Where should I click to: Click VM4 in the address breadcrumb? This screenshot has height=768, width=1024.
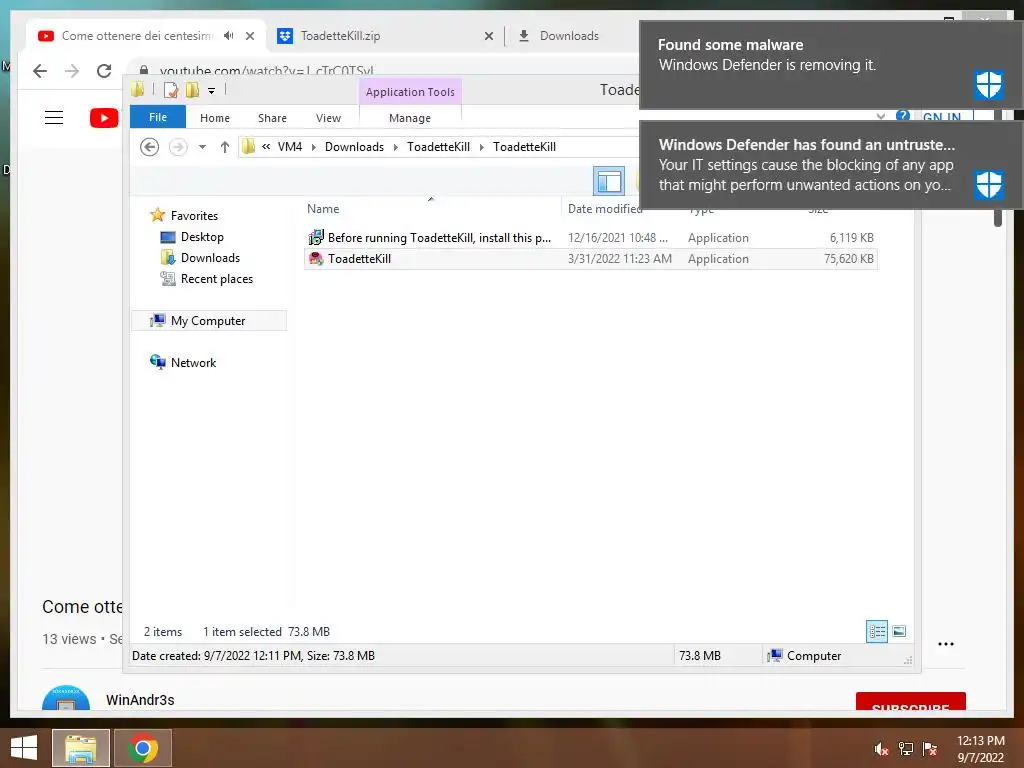(290, 147)
